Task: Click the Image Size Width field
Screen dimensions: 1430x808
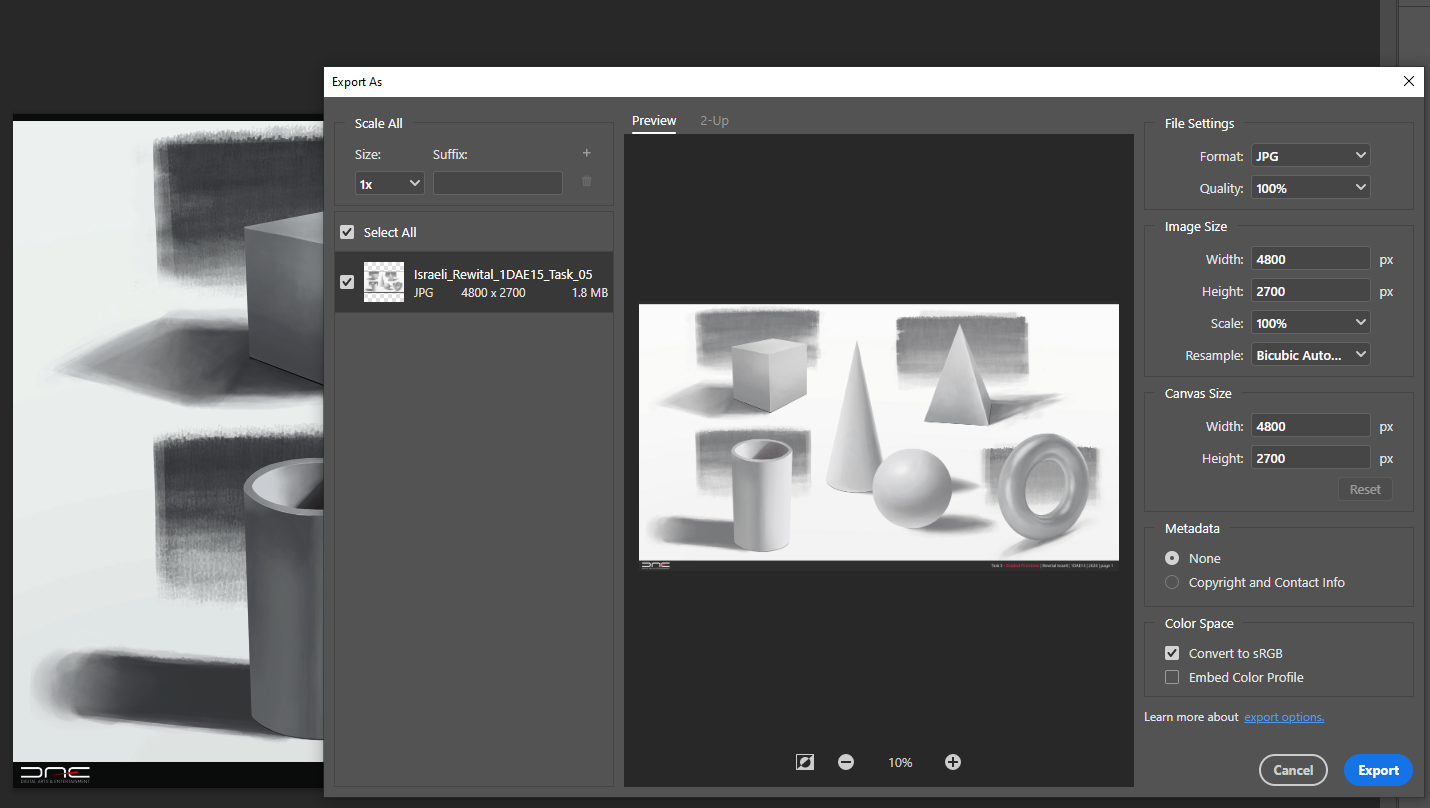Action: [x=1310, y=258]
